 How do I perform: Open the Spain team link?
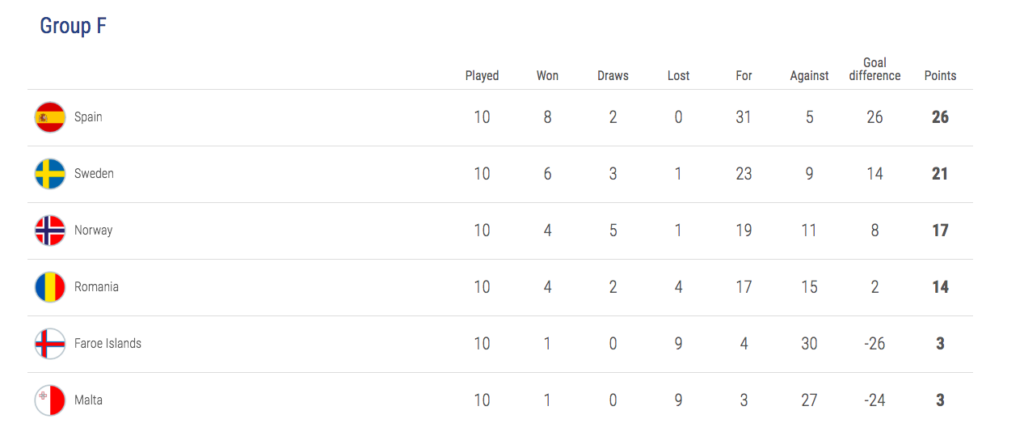[88, 117]
